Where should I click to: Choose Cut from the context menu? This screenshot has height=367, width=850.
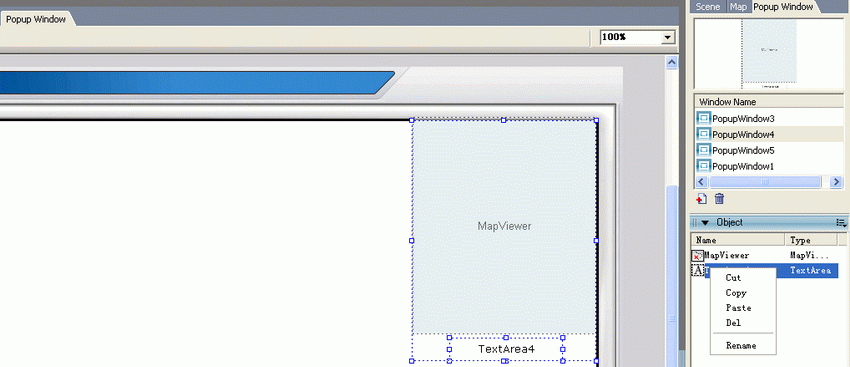(x=733, y=278)
